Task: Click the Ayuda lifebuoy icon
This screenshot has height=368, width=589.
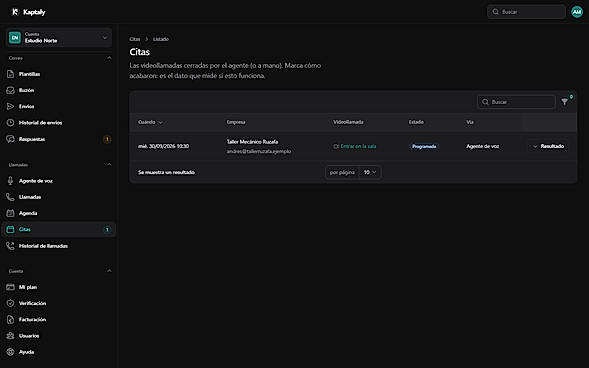Action: pyautogui.click(x=11, y=352)
